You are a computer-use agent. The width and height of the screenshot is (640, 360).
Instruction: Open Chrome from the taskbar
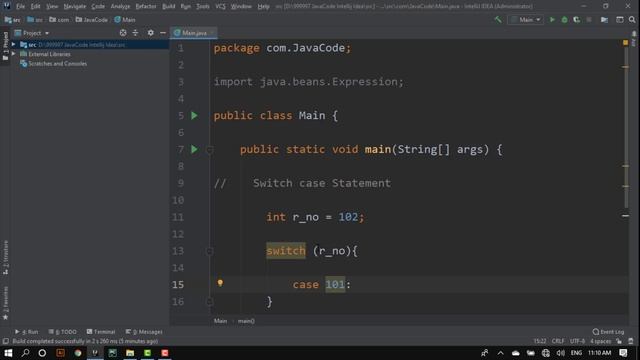[78, 353]
